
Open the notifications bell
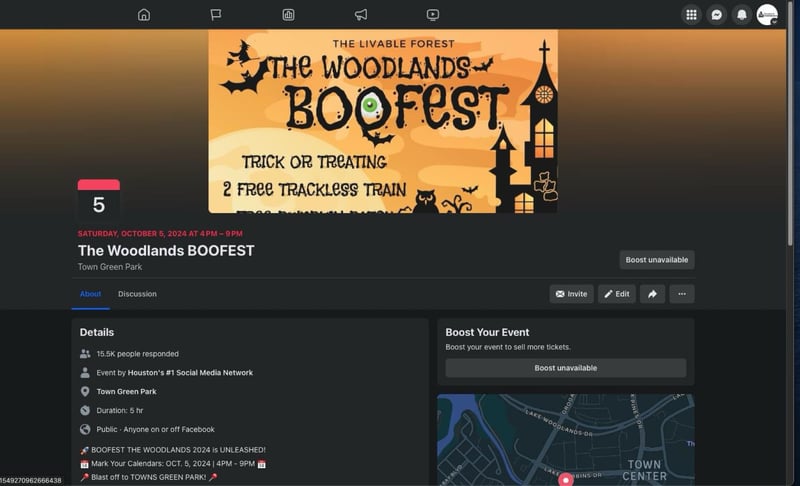click(742, 15)
